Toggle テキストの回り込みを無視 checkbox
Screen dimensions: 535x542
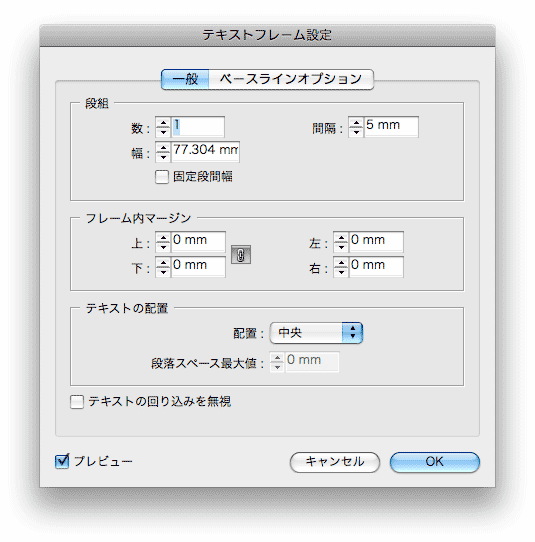[77, 402]
